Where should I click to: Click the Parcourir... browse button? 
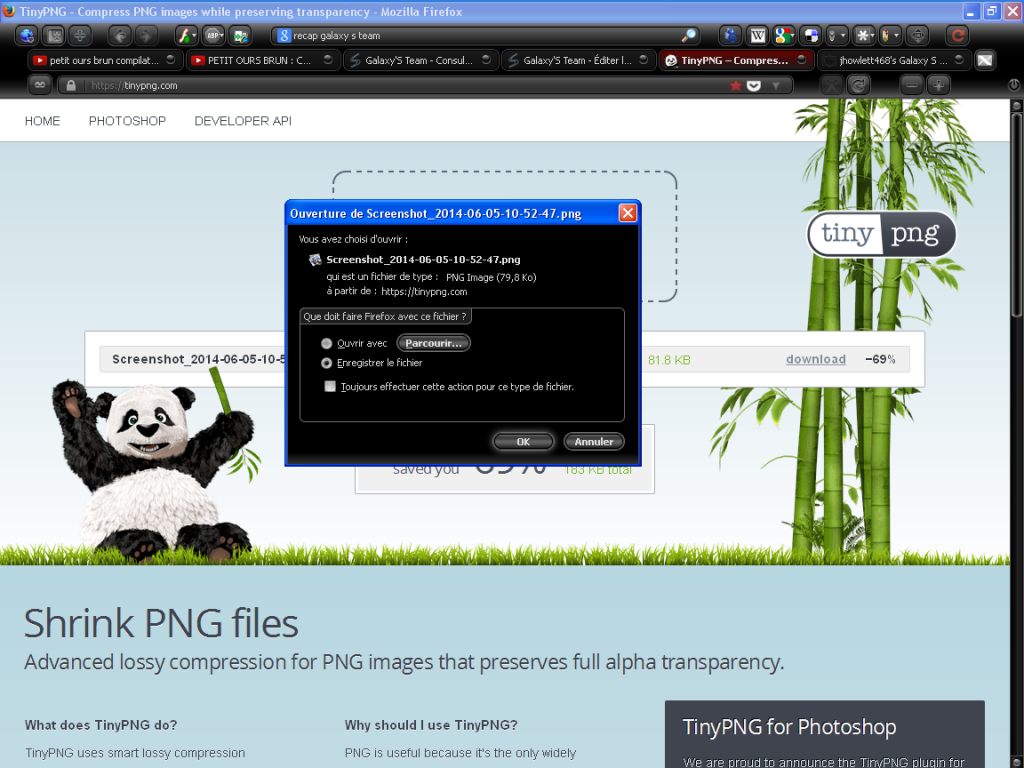point(434,344)
